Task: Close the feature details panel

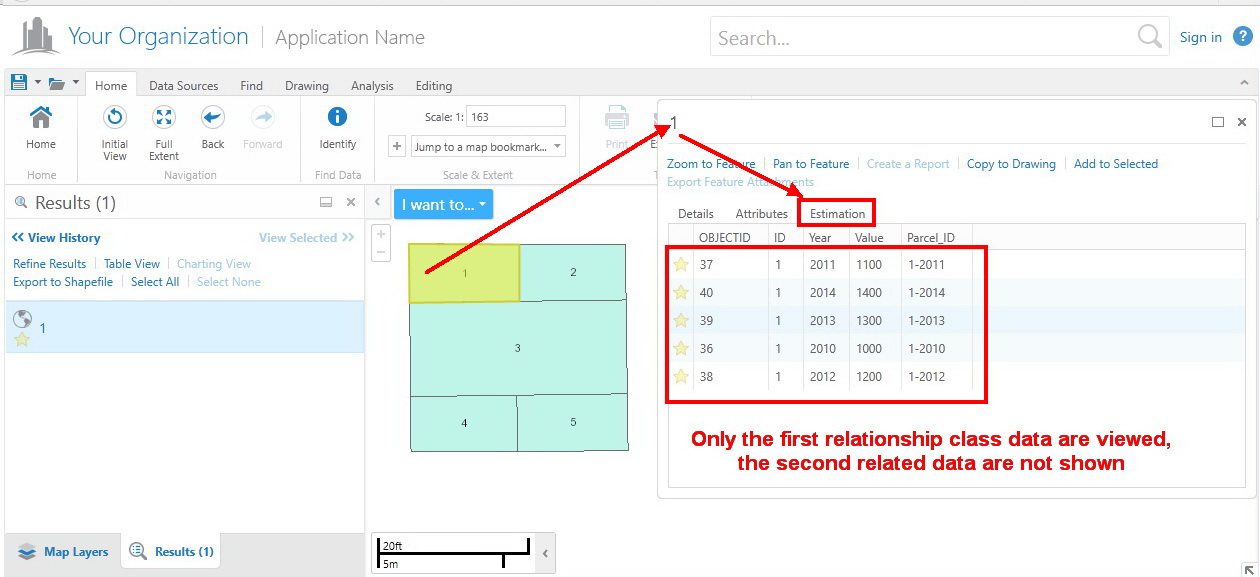Action: coord(1242,122)
